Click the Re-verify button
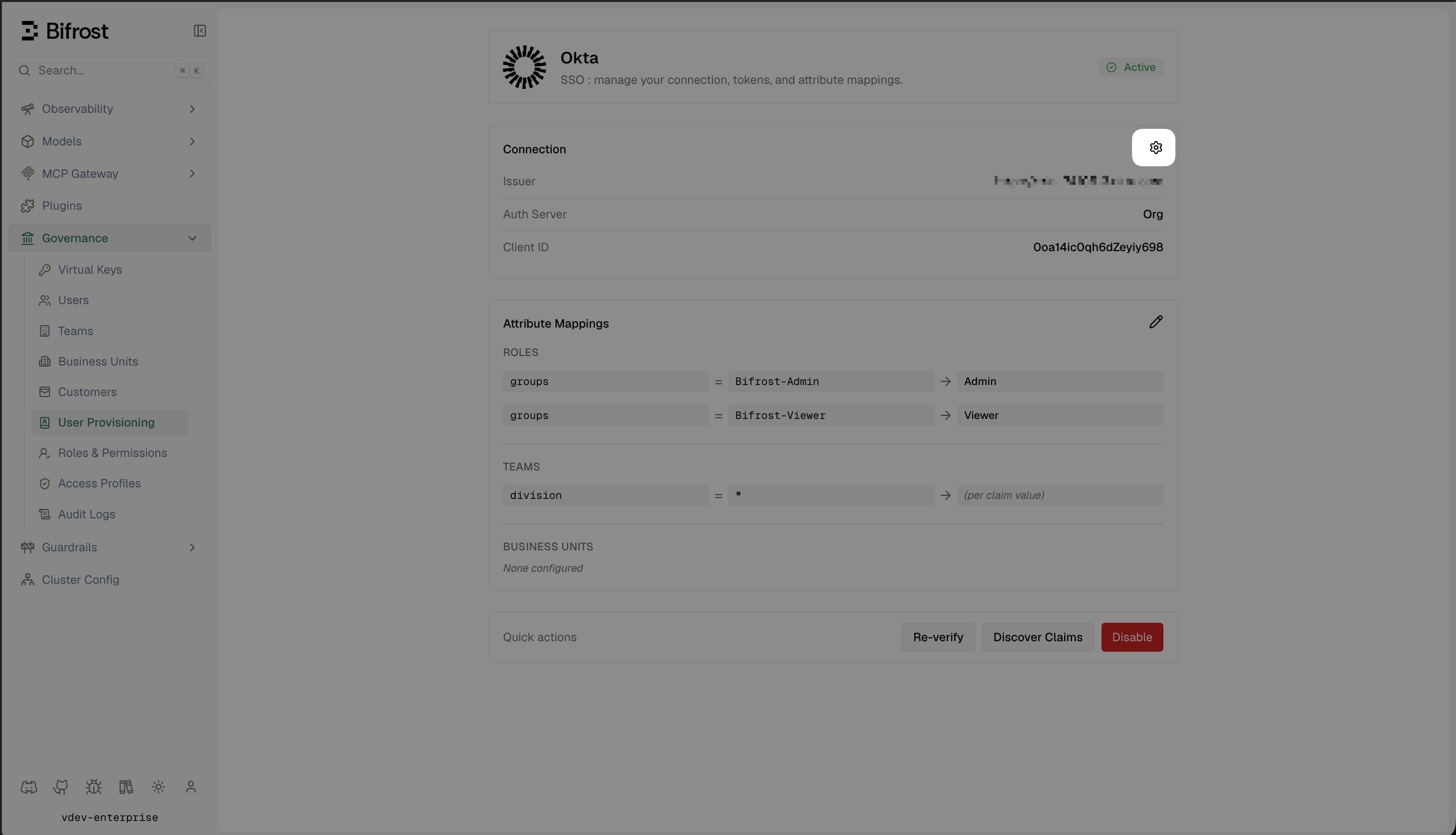The width and height of the screenshot is (1456, 835). [x=938, y=637]
